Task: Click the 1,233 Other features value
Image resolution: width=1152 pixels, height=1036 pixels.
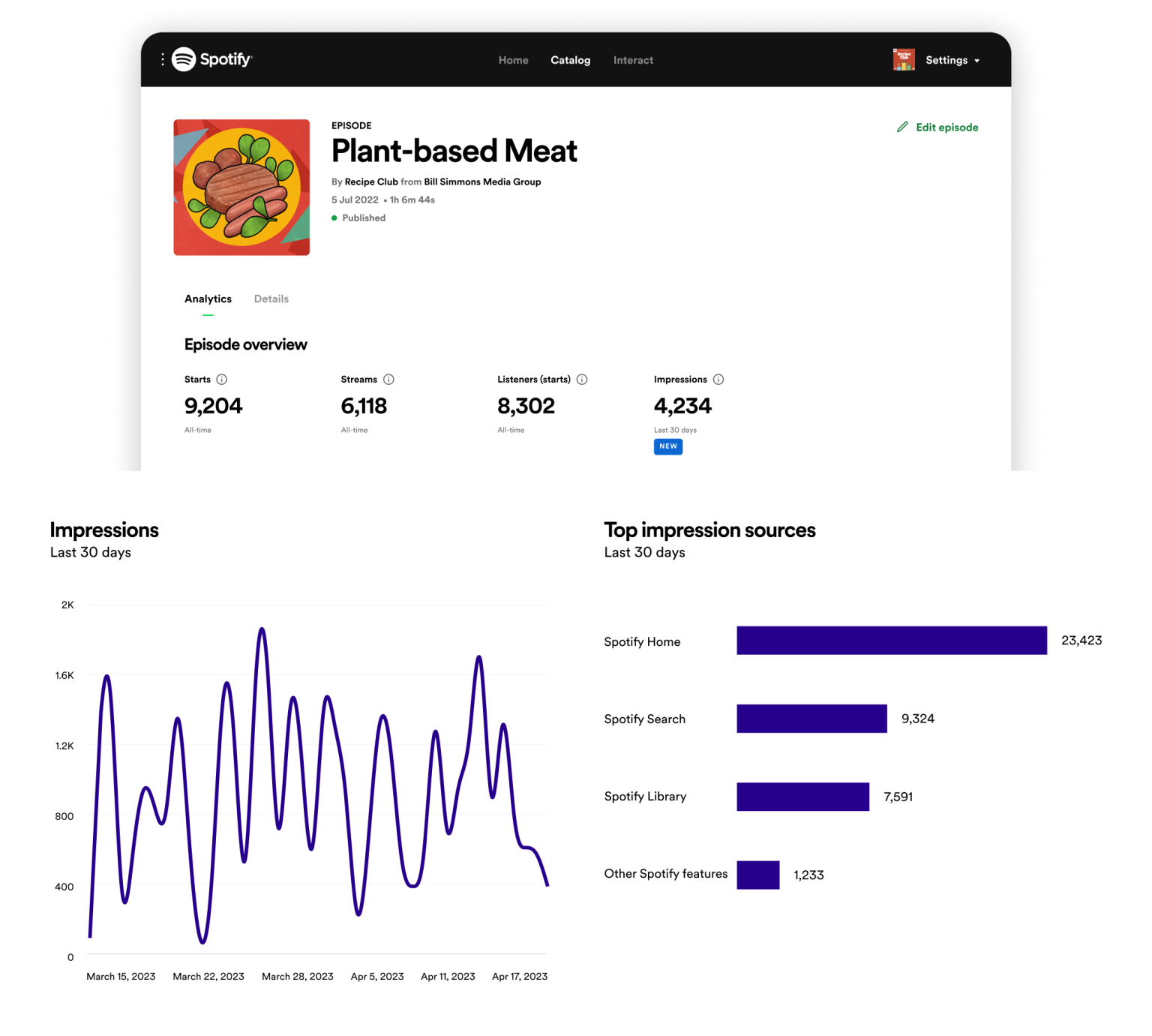Action: pos(808,875)
